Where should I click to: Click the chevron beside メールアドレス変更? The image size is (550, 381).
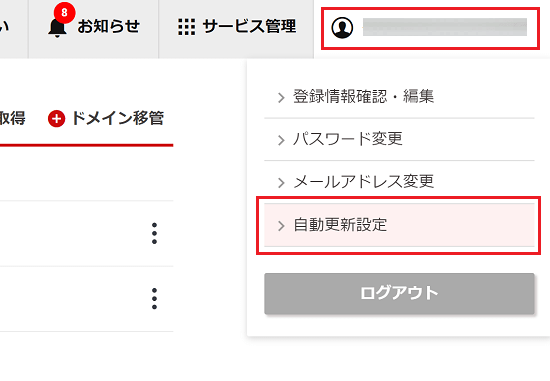[281, 182]
